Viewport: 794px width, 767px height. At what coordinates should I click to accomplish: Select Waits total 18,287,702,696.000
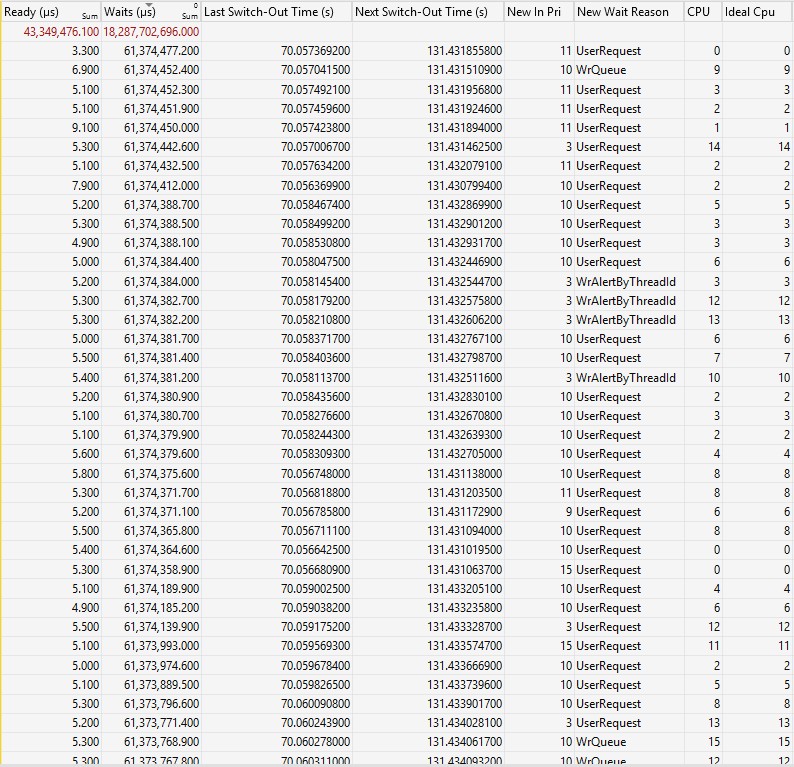tap(151, 32)
